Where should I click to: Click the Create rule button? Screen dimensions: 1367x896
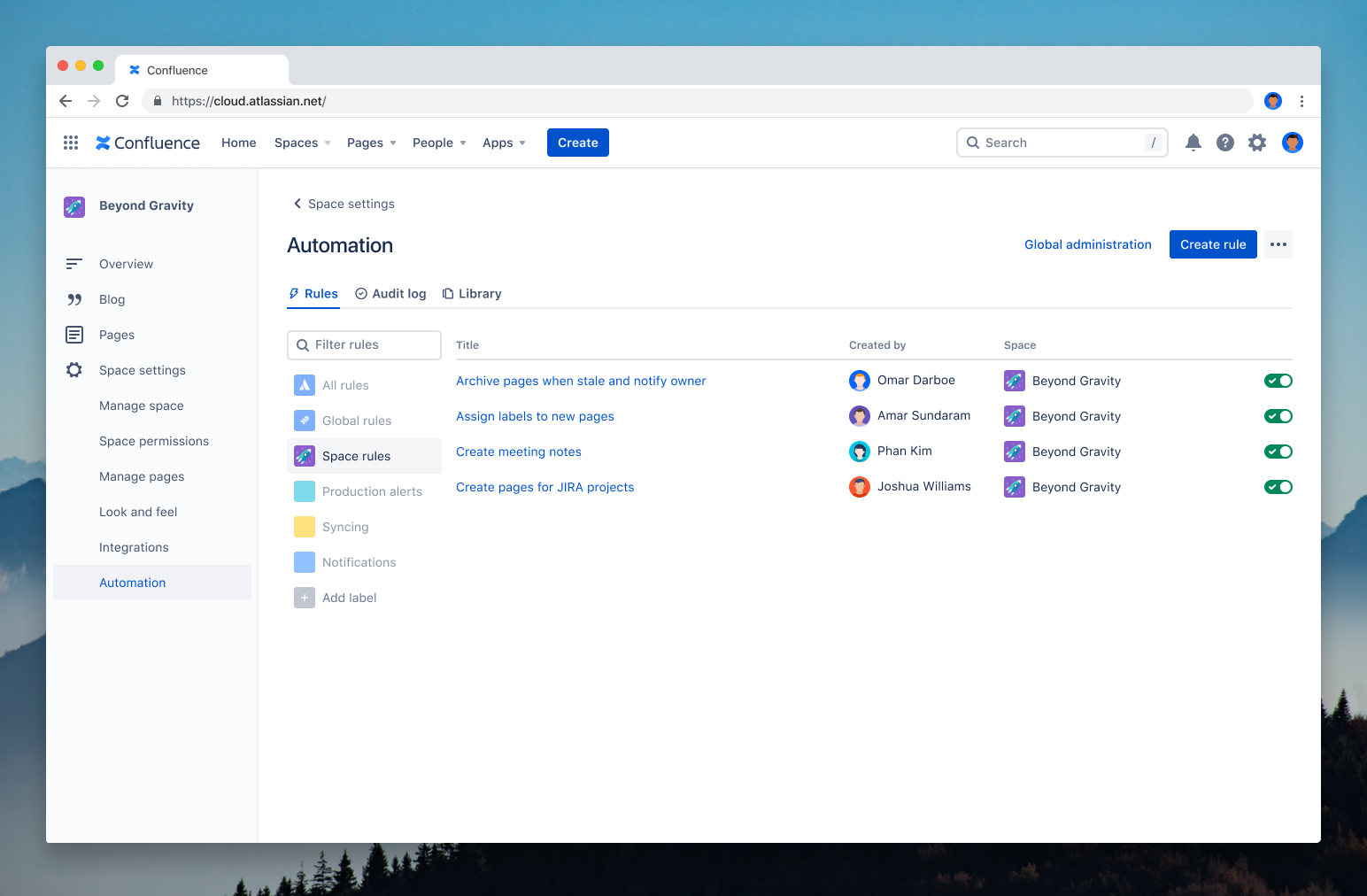point(1213,244)
